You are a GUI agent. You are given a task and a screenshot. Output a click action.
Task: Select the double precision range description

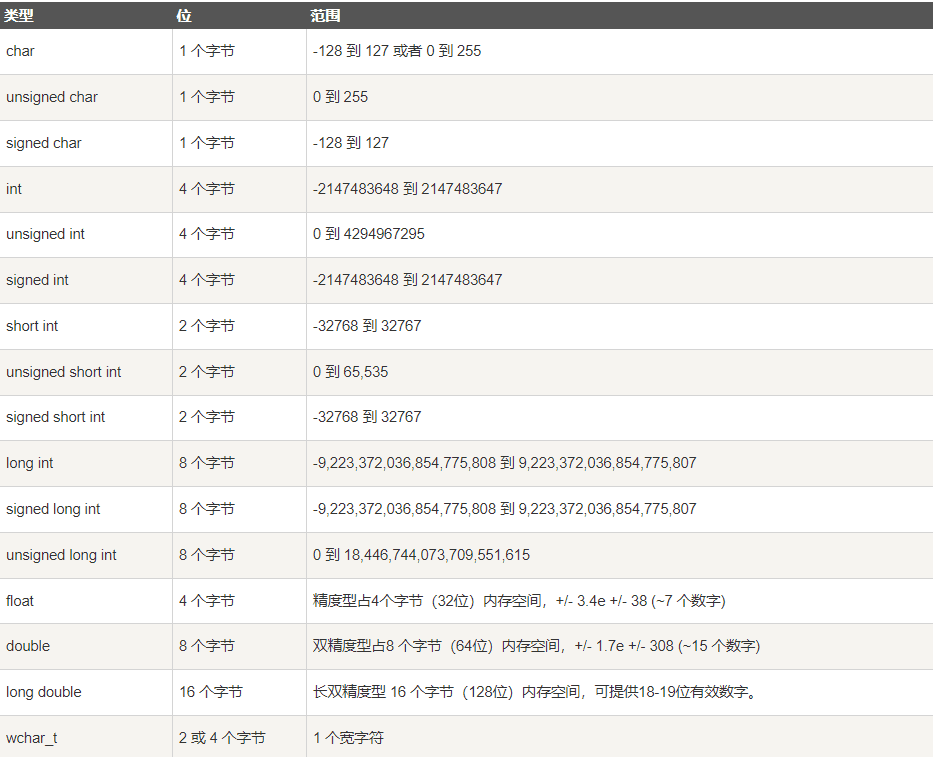click(x=536, y=646)
